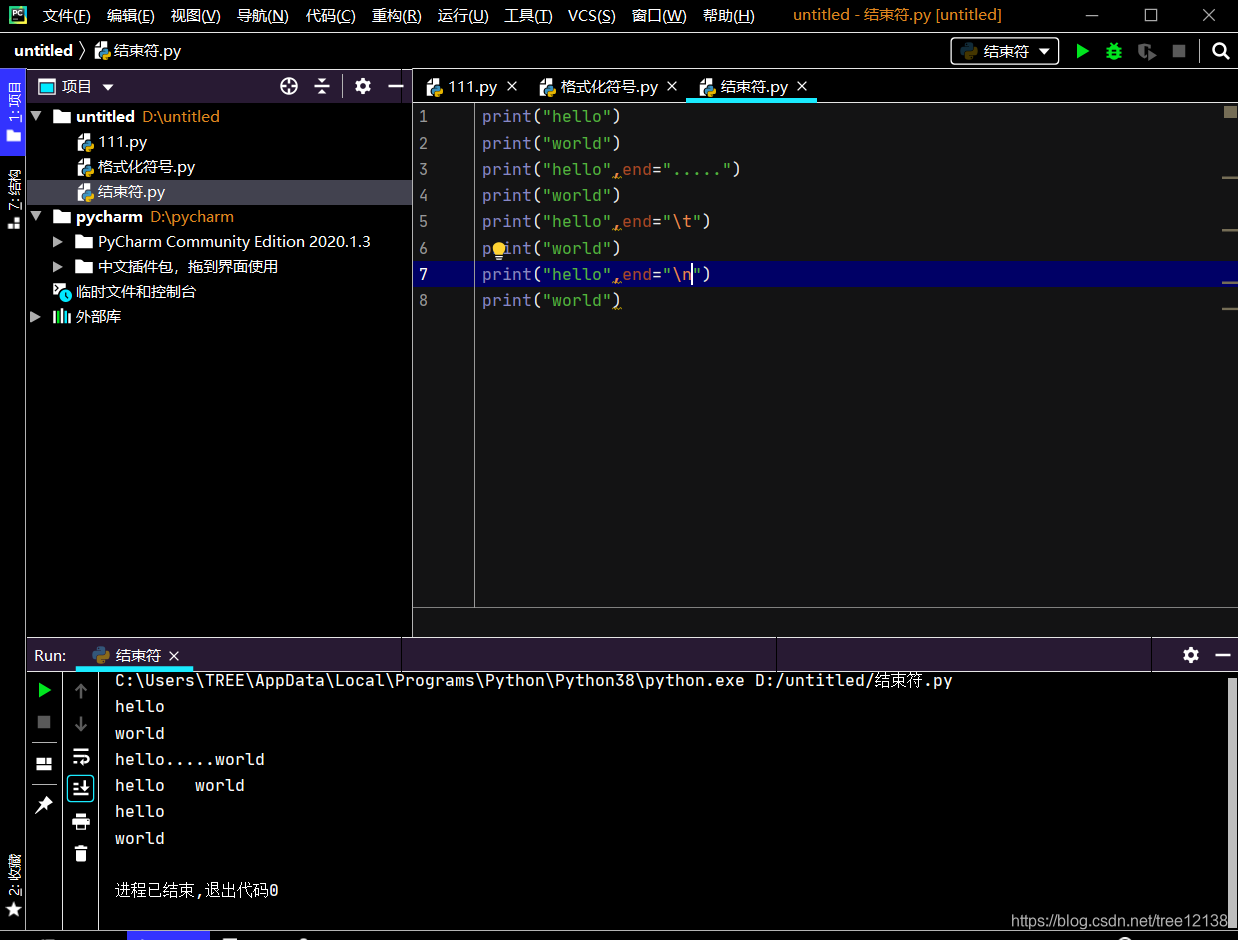Open the 2:收藏 favorites tool window

point(13,884)
